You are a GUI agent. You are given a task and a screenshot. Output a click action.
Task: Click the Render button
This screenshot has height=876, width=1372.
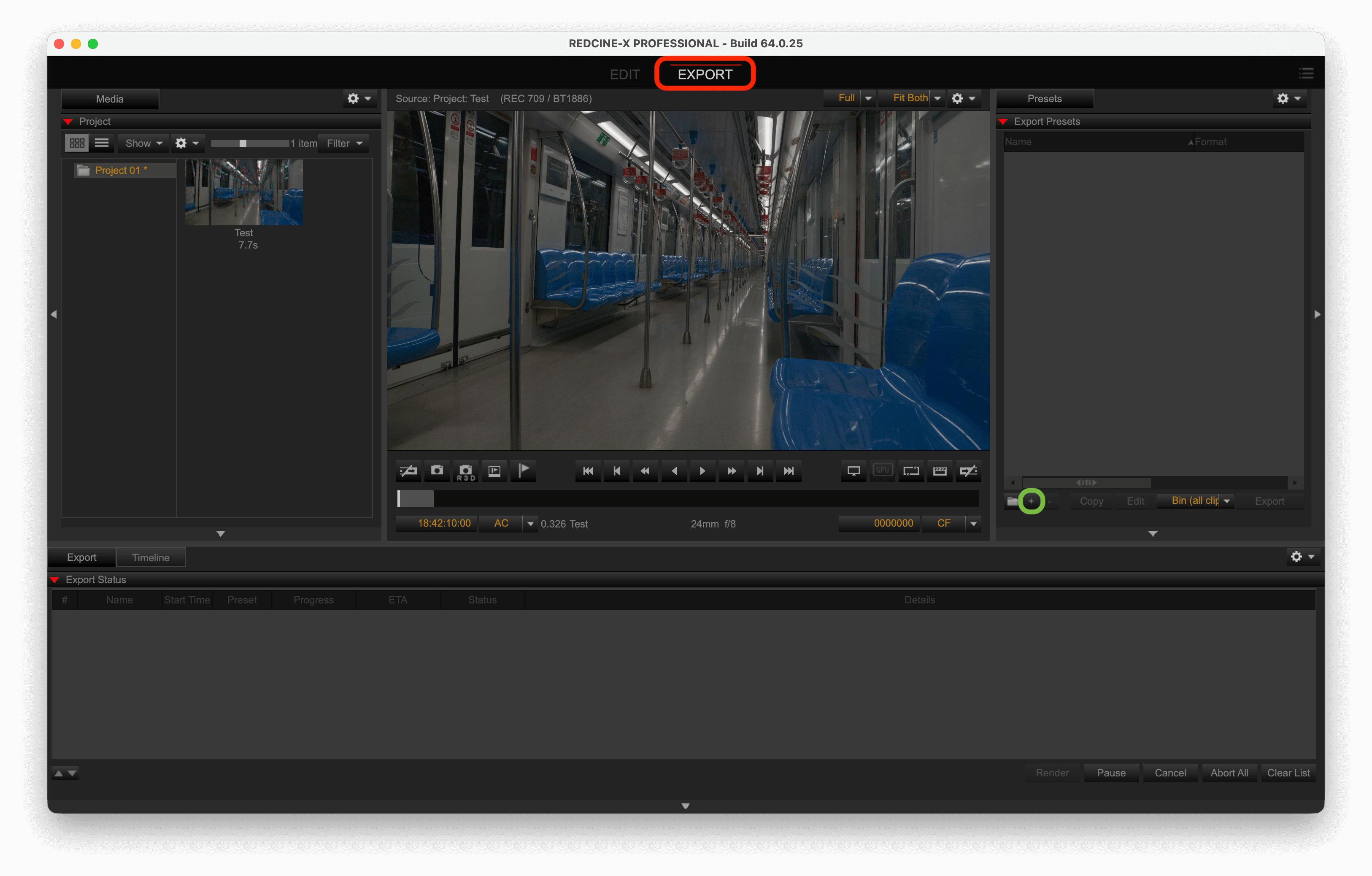1052,773
